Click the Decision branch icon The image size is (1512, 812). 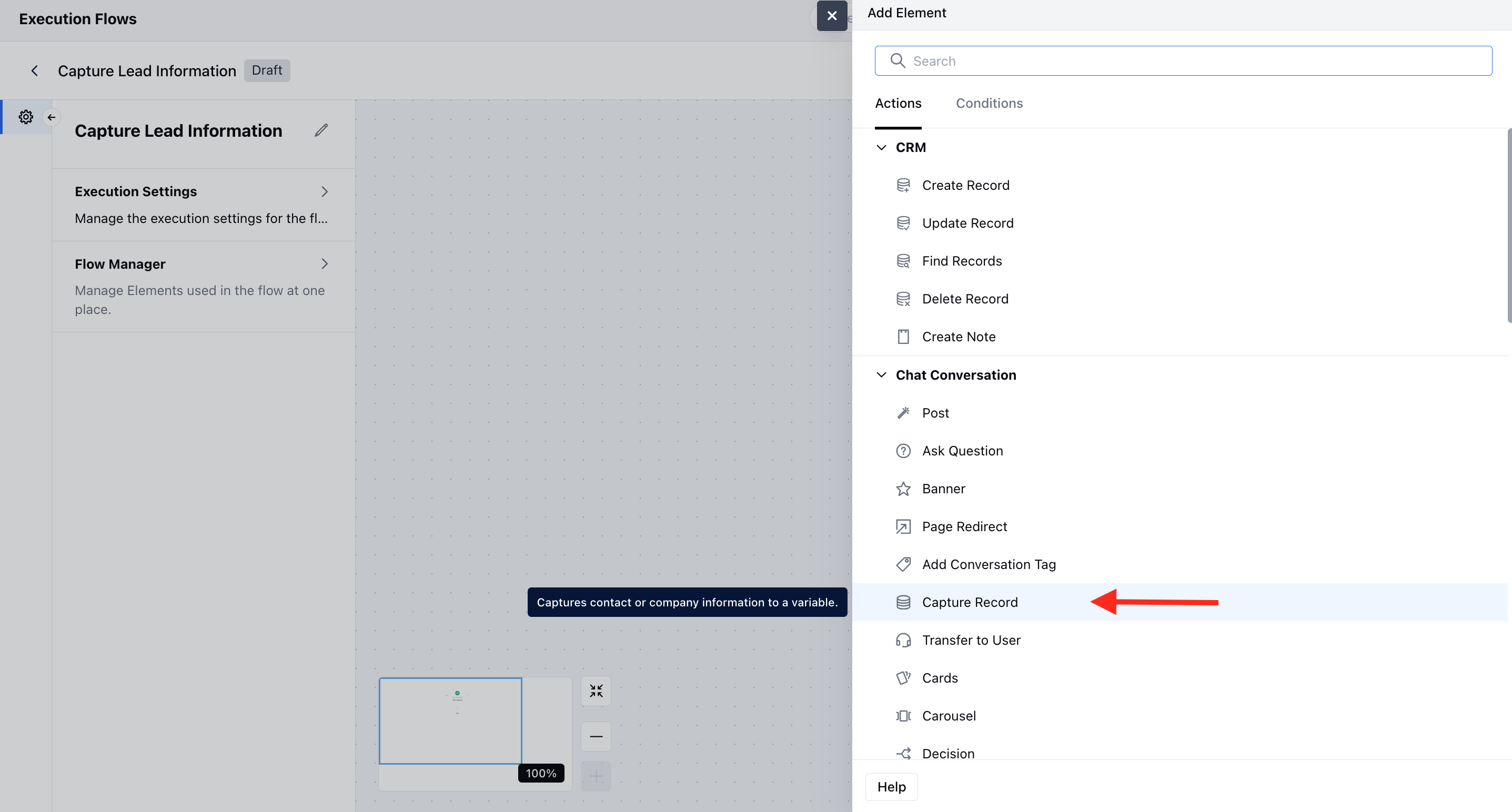903,754
